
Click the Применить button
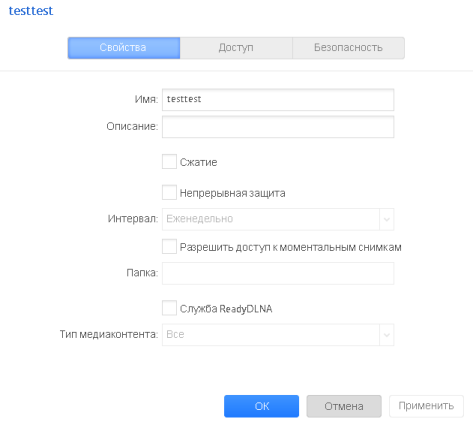(x=426, y=406)
